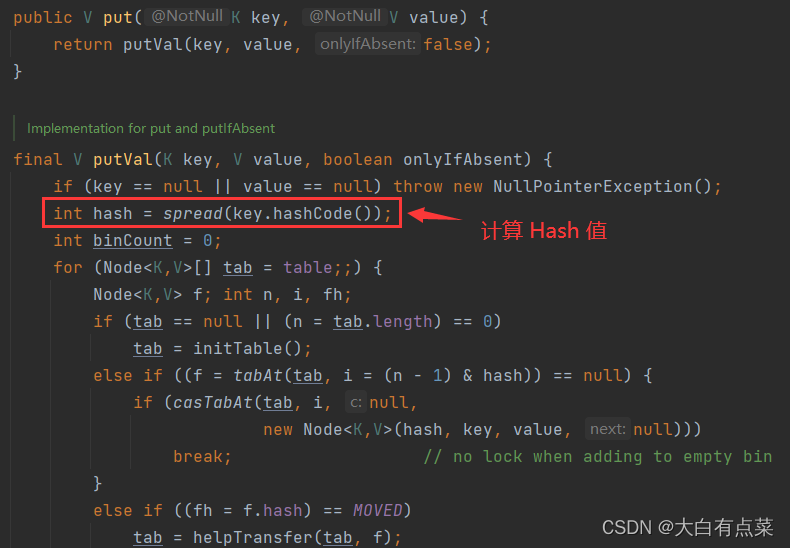The image size is (790, 548).
Task: Click the spread method call
Action: click(193, 214)
